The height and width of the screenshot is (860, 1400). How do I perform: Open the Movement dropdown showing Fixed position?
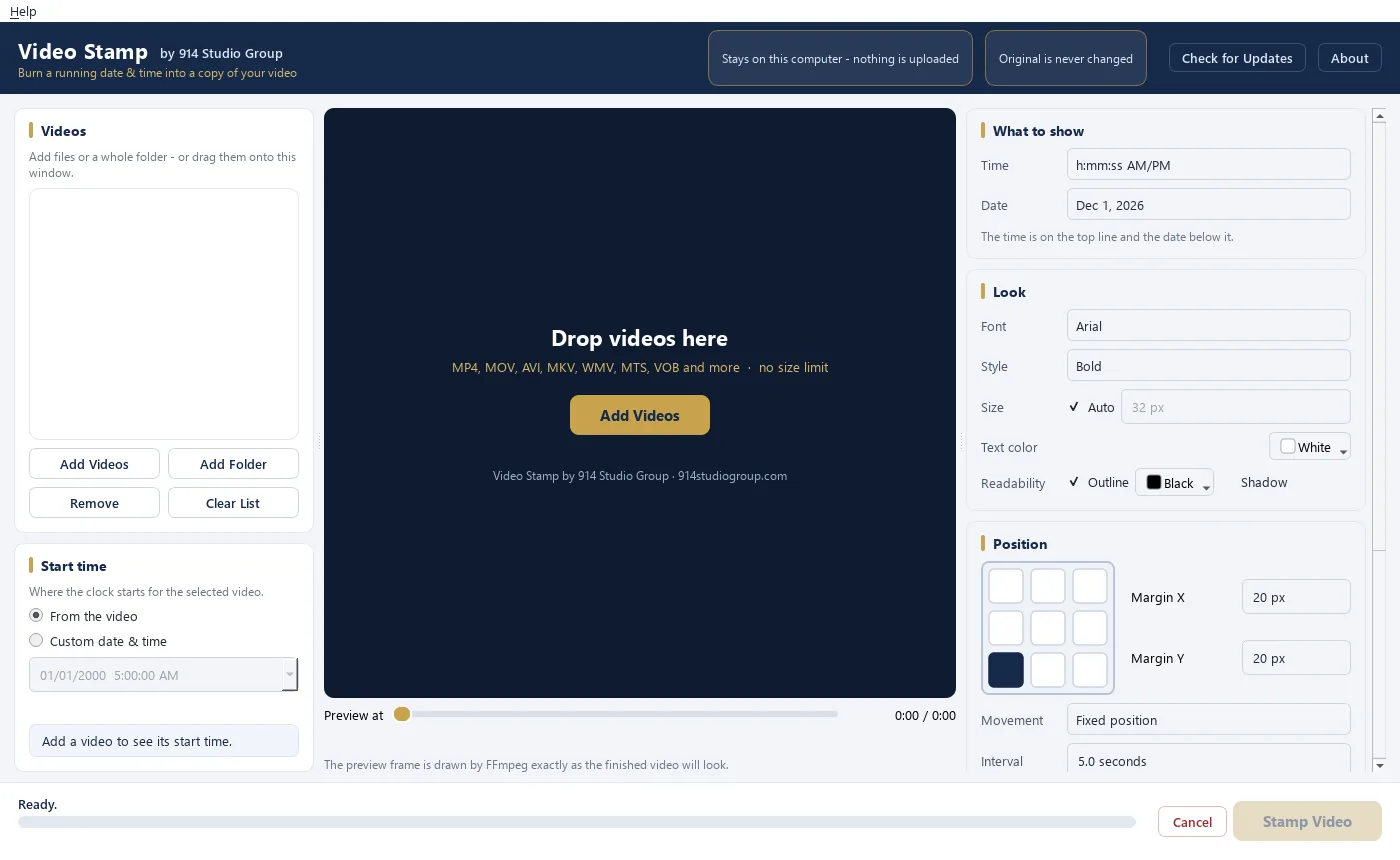coord(1209,720)
